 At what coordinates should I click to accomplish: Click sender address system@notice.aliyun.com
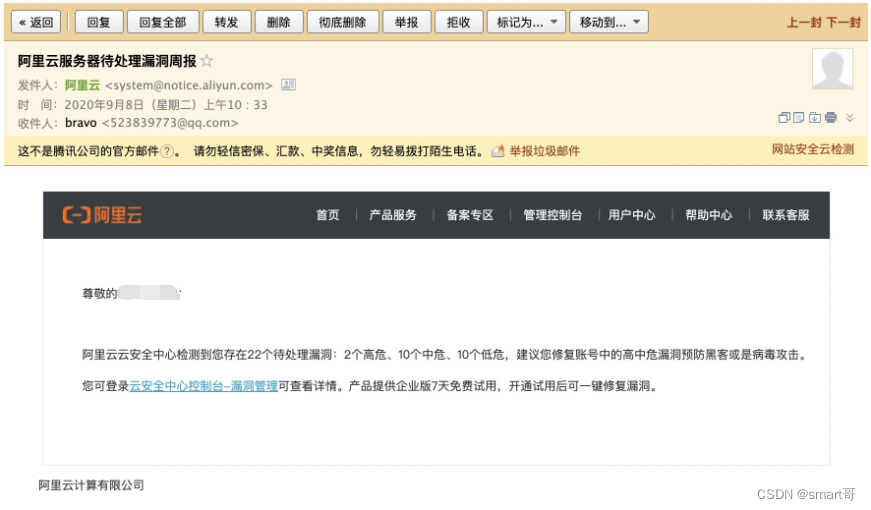(x=189, y=85)
